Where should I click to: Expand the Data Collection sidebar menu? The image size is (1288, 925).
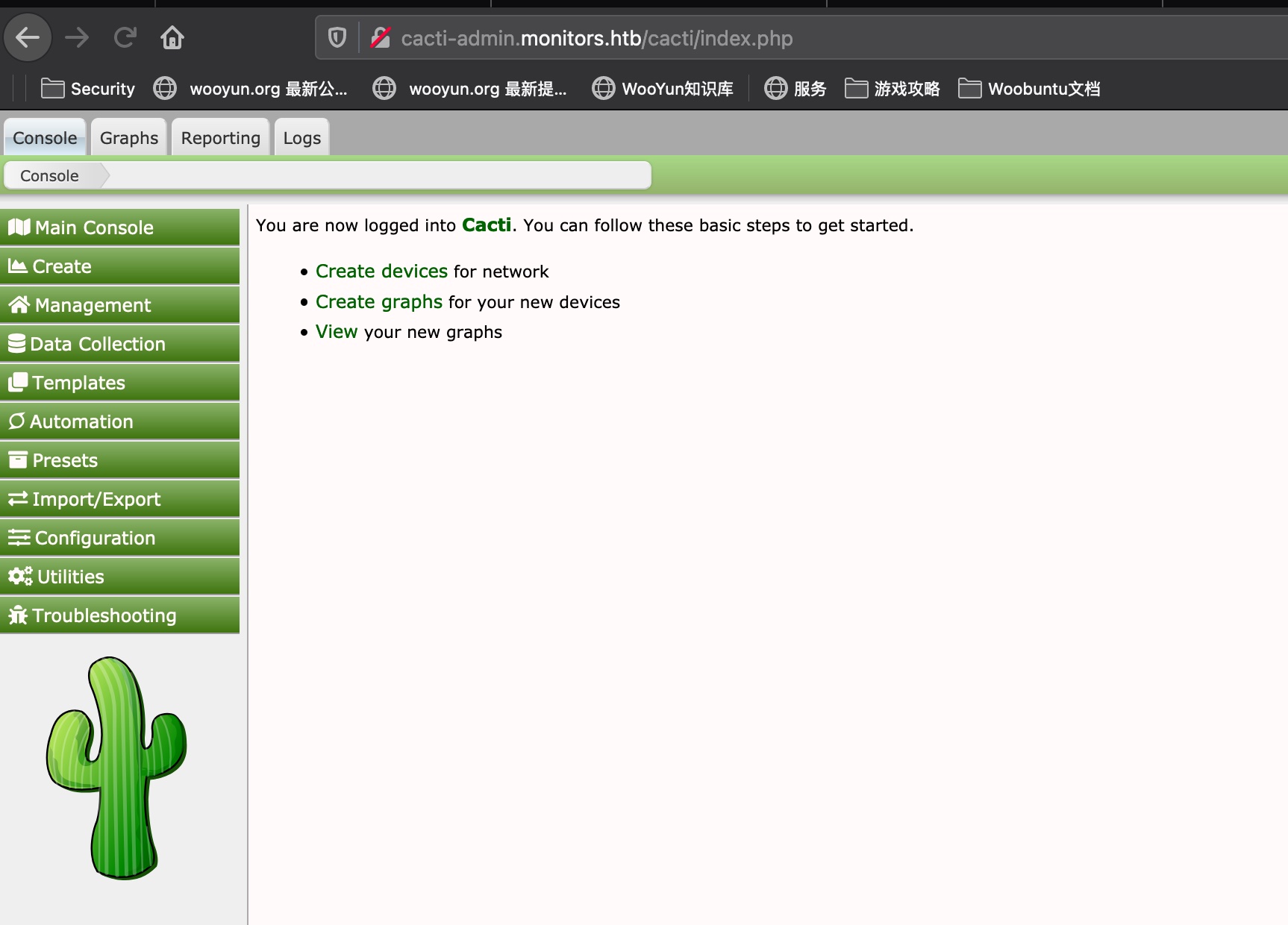119,344
